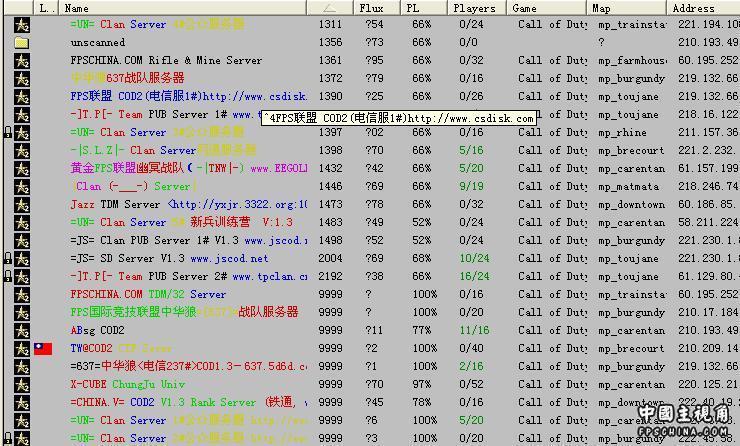Click game icon of -|S.L.Z|- Clan Server
The width and height of the screenshot is (740, 446).
coord(22,151)
